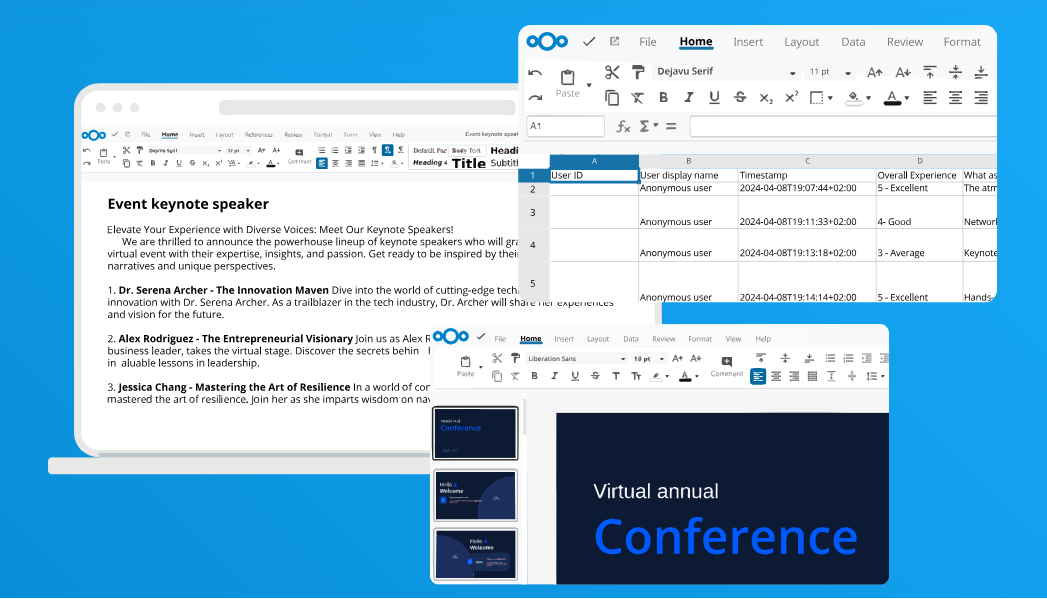Open the Function Wizard fx icon

[x=623, y=126]
